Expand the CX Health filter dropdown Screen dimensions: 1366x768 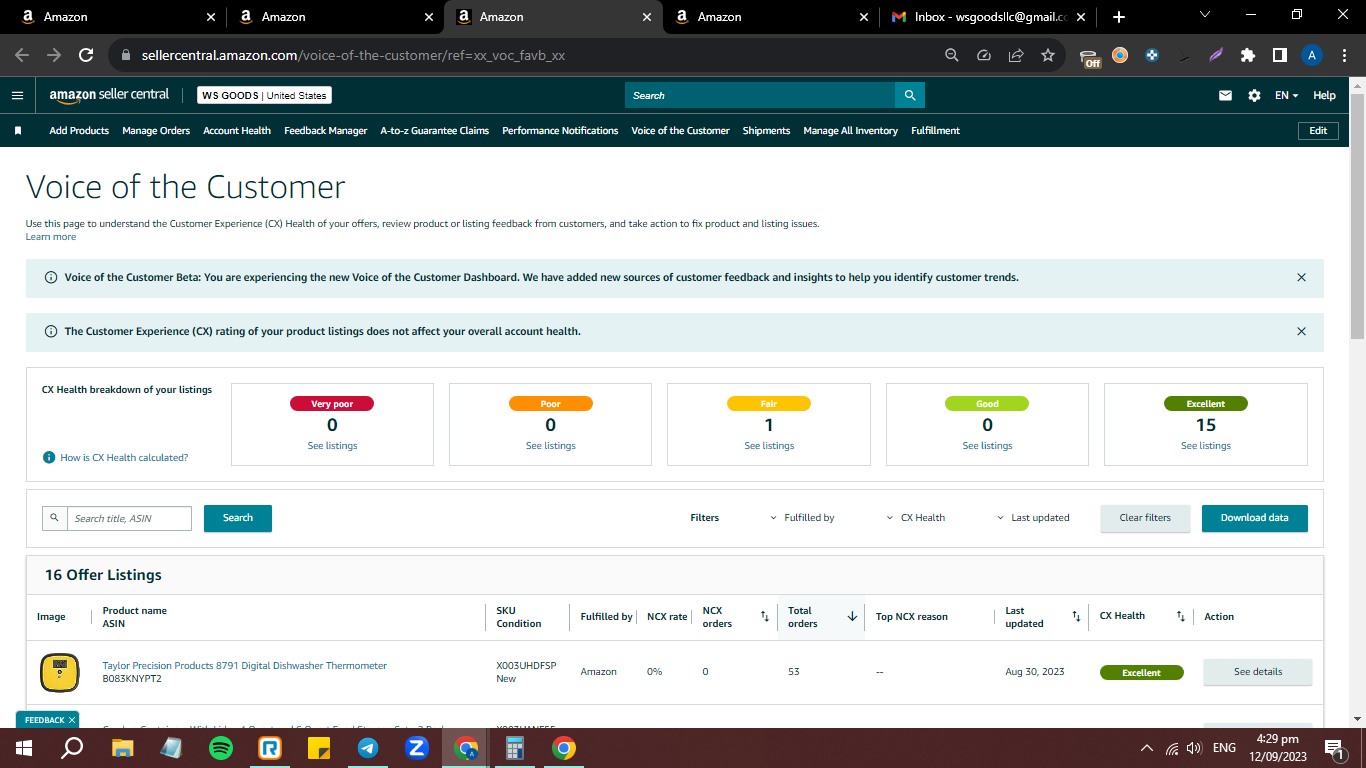coord(915,518)
